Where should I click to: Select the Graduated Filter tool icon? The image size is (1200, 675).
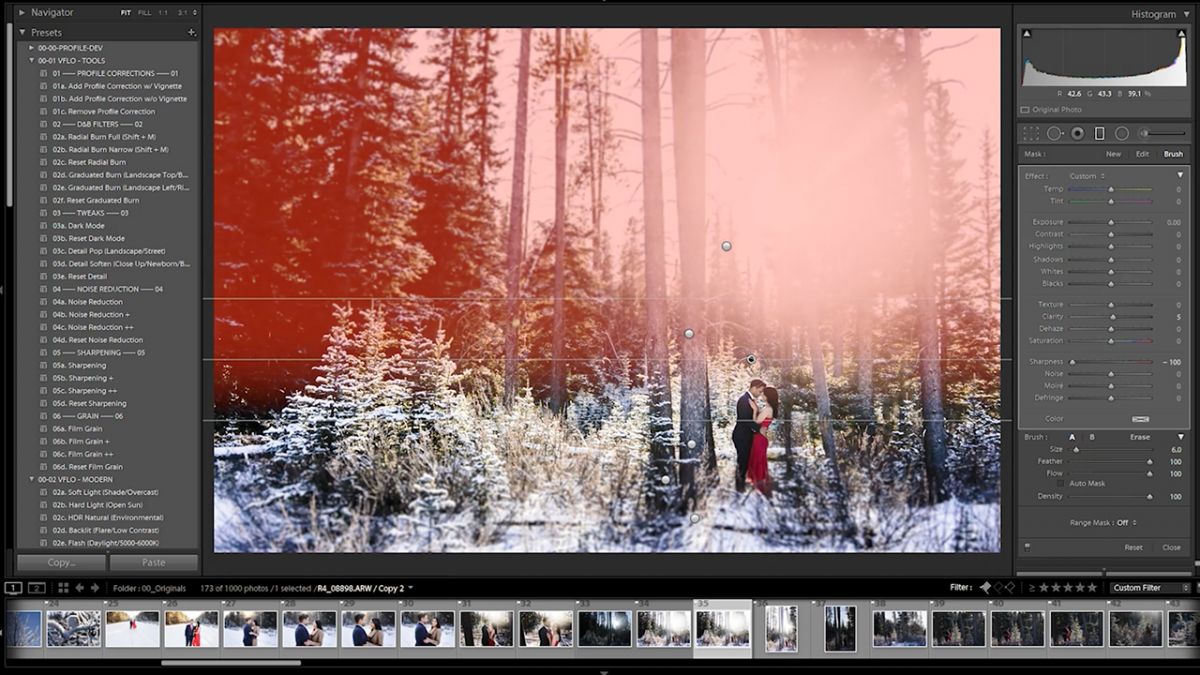(x=1100, y=133)
